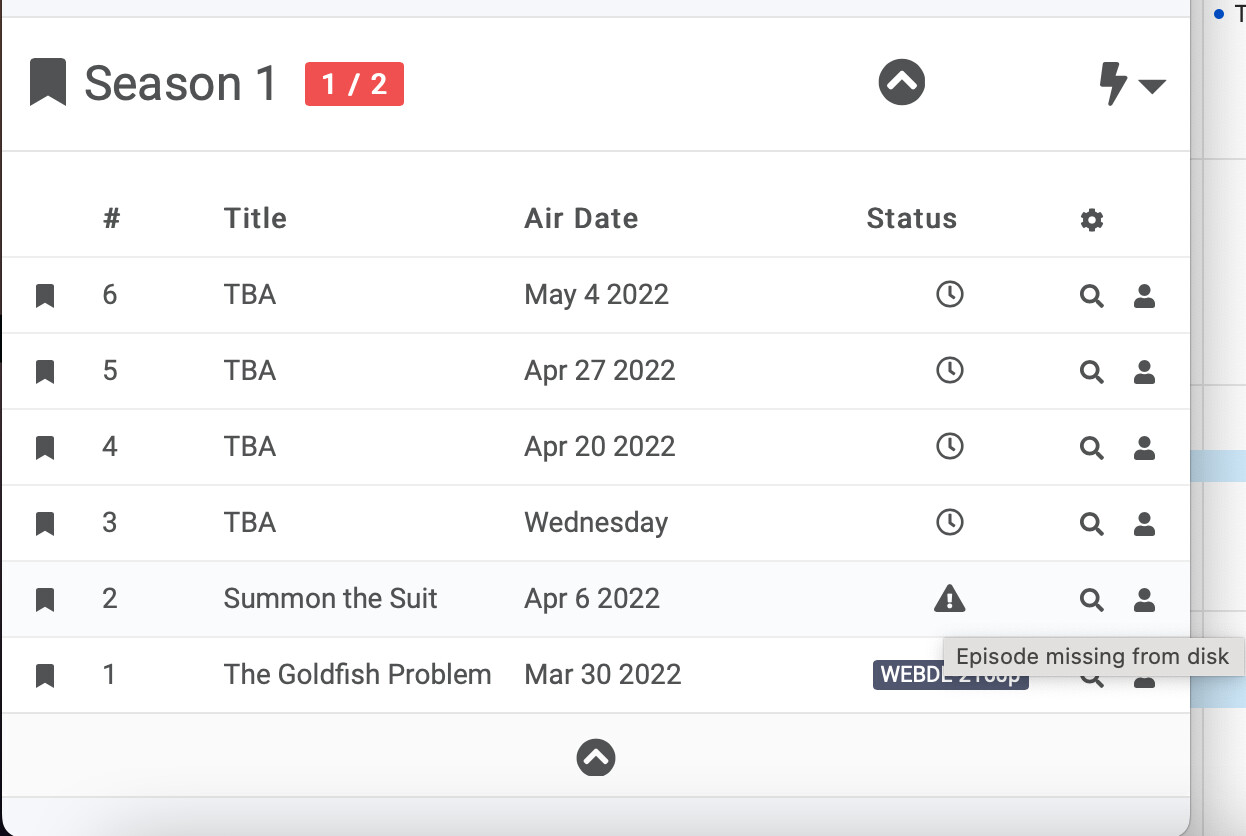Search for Summon the Suit episode
The height and width of the screenshot is (836, 1246).
pyautogui.click(x=1092, y=600)
